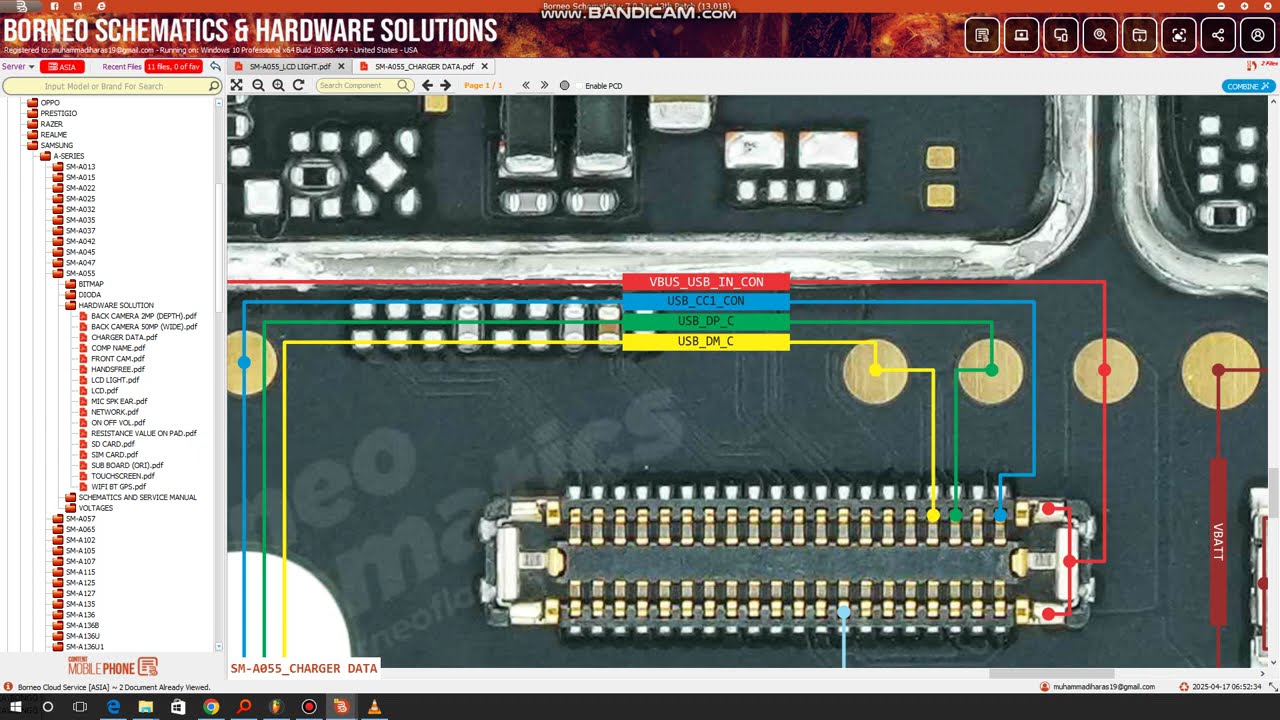Click the red files-of-fav button
The image size is (1280, 720).
click(x=174, y=67)
